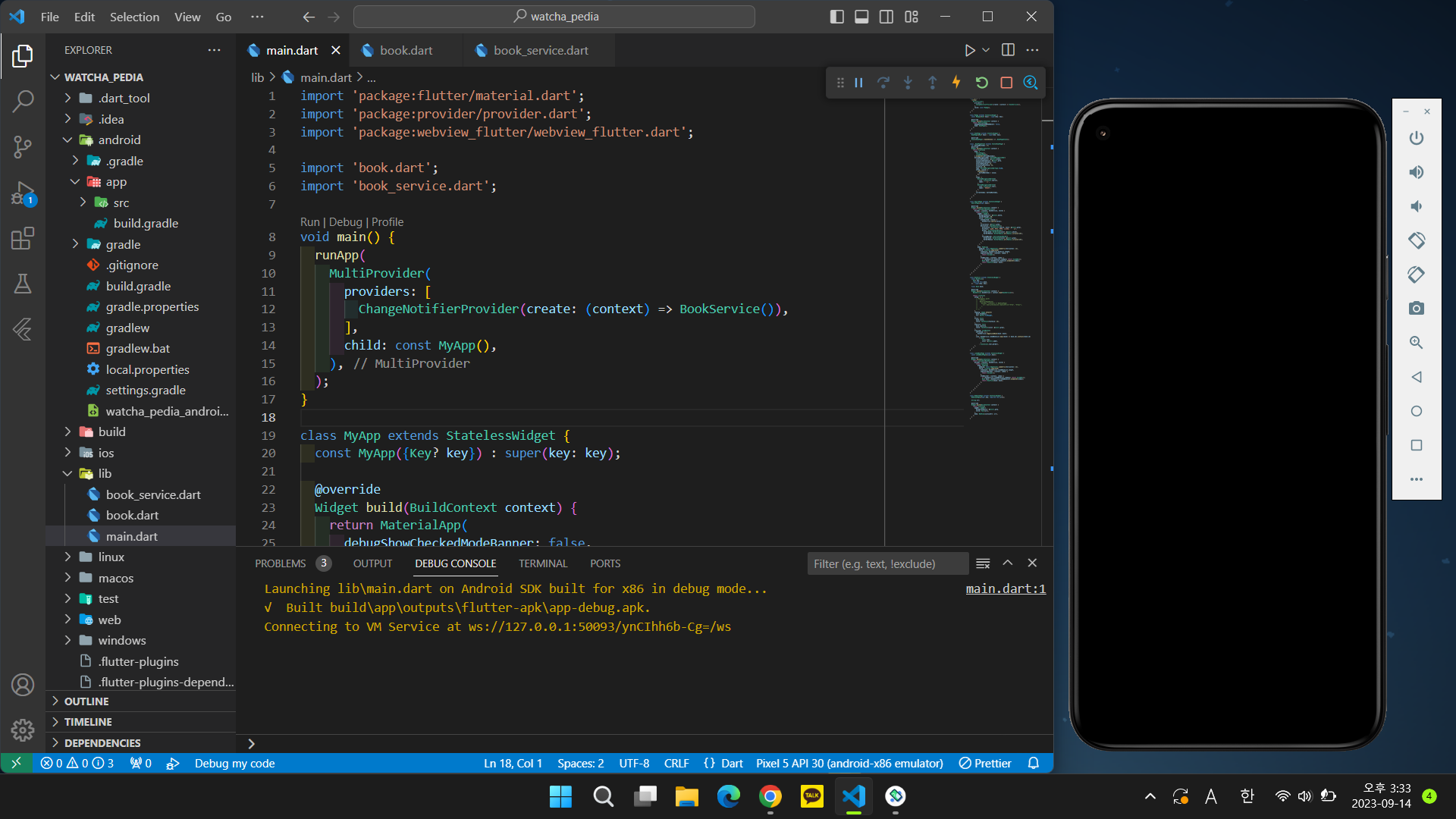
Task: Expand the src folder
Action: pos(140,202)
